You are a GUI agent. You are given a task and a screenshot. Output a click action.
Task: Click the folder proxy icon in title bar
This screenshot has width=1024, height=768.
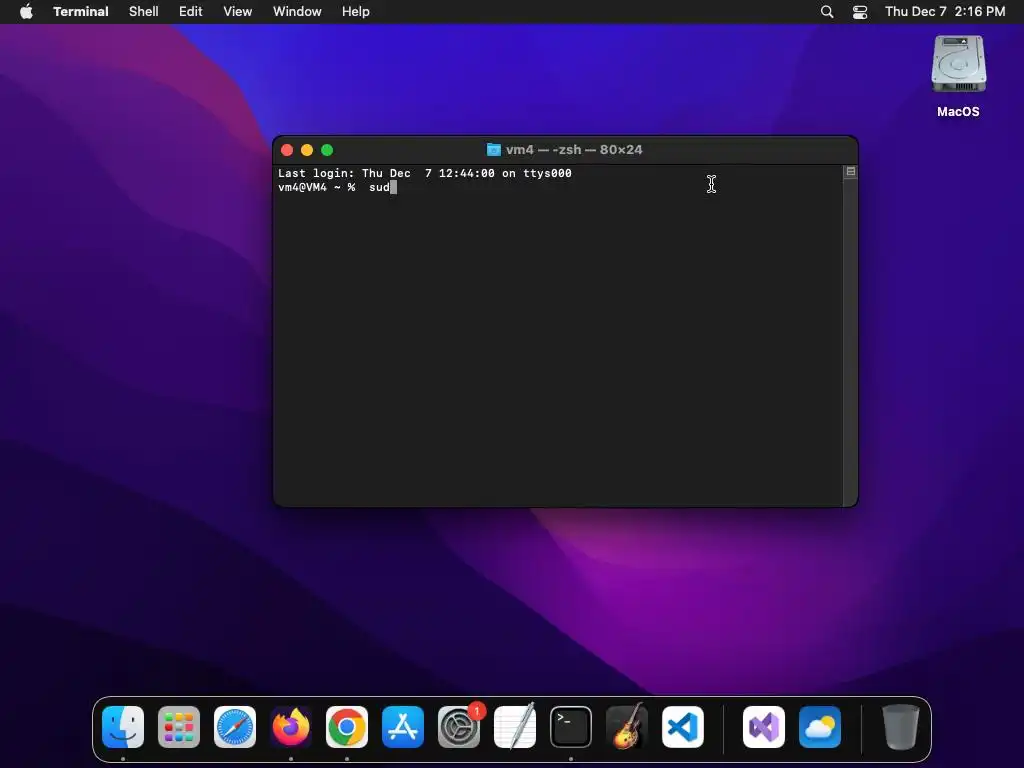pos(494,150)
